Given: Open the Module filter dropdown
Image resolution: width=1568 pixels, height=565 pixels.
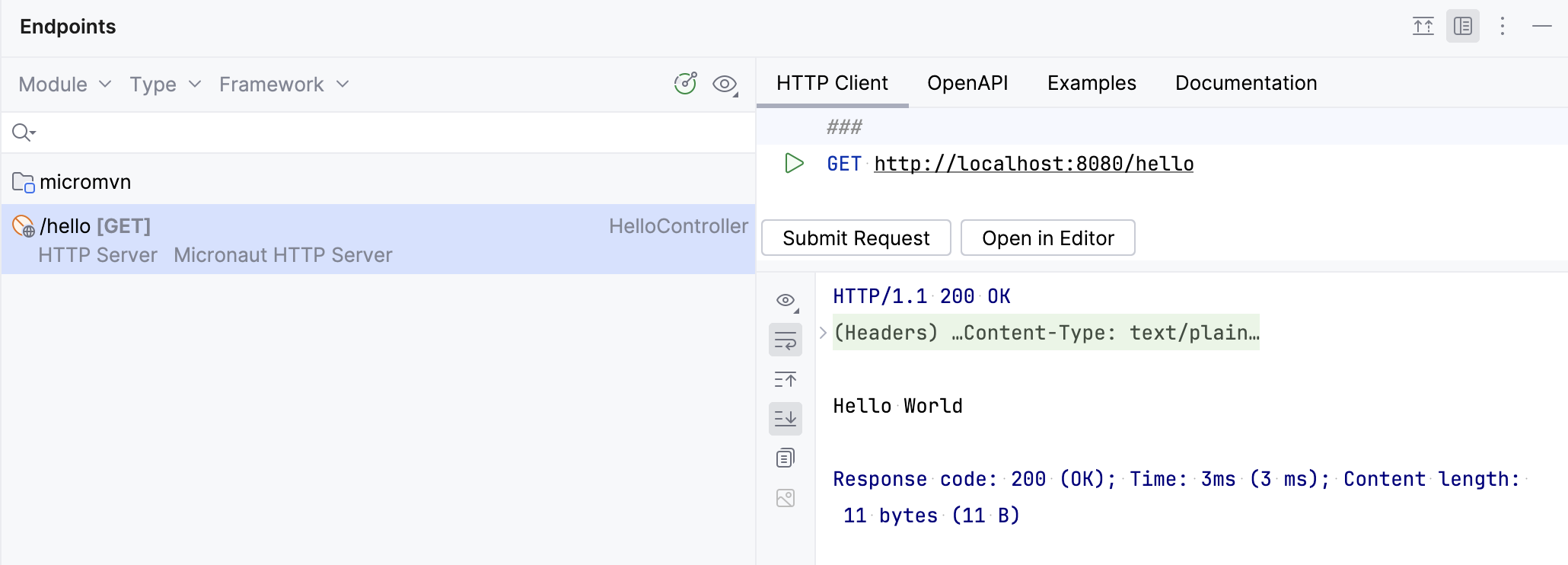Looking at the screenshot, I should click(x=65, y=85).
